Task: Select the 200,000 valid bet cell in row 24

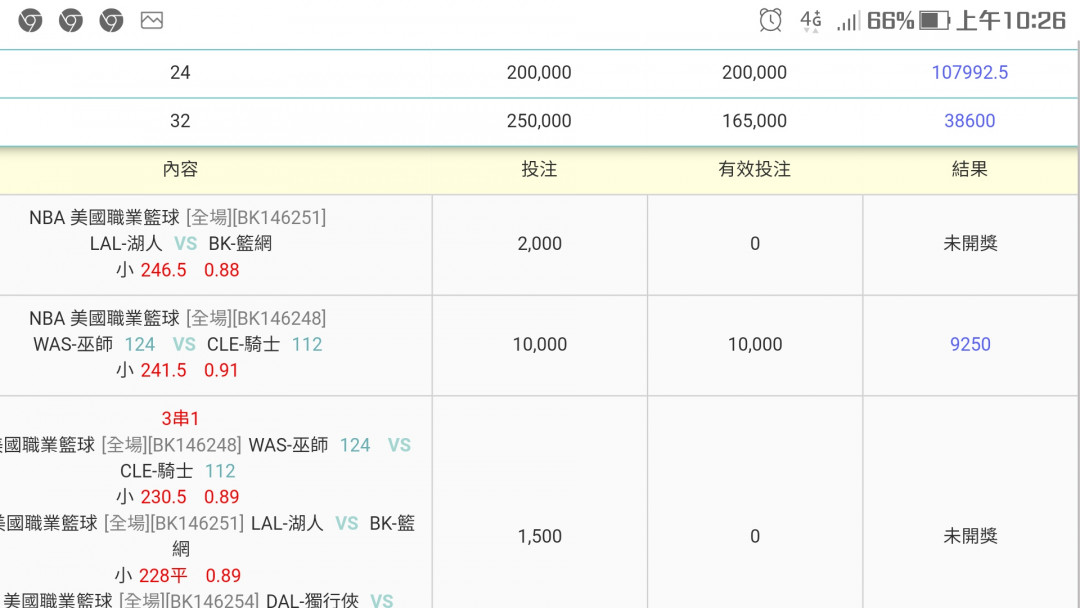Action: click(755, 72)
